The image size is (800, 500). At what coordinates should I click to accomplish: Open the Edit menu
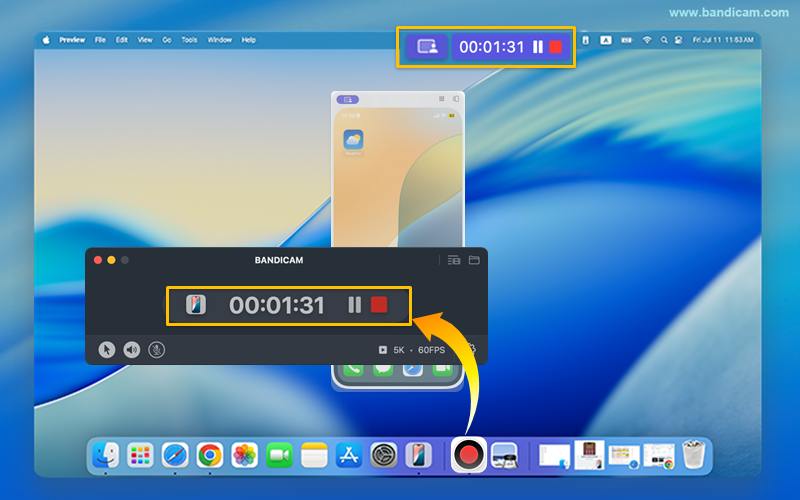coord(121,40)
